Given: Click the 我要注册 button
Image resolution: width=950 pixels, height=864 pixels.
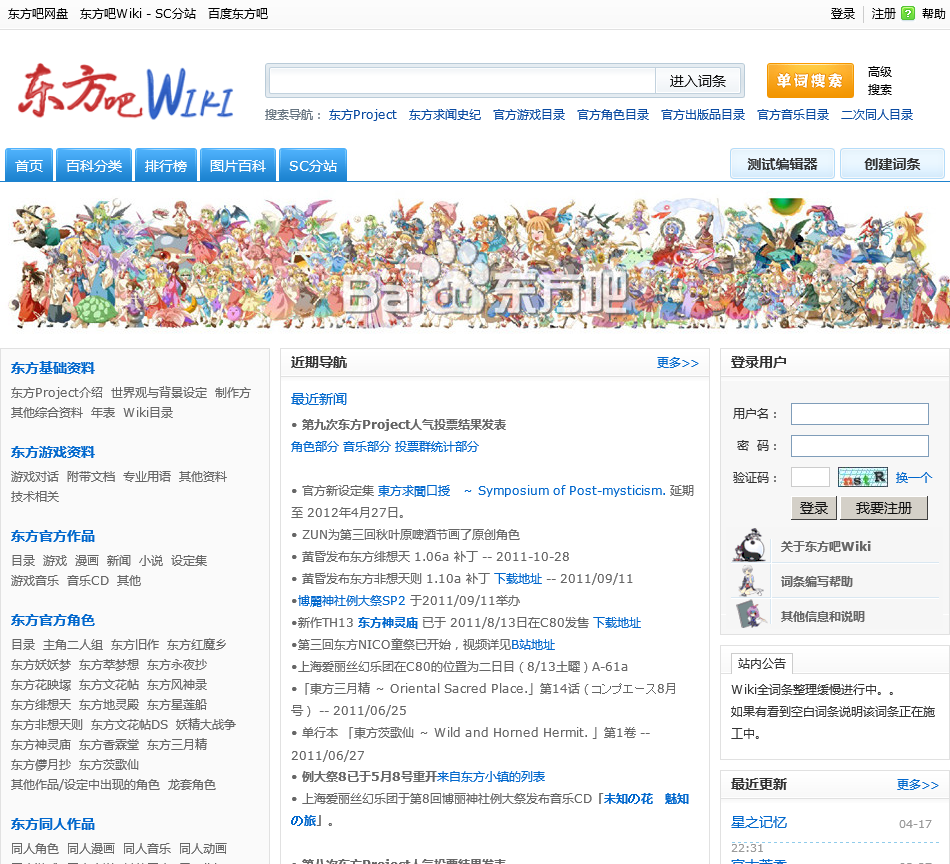Looking at the screenshot, I should [x=884, y=508].
